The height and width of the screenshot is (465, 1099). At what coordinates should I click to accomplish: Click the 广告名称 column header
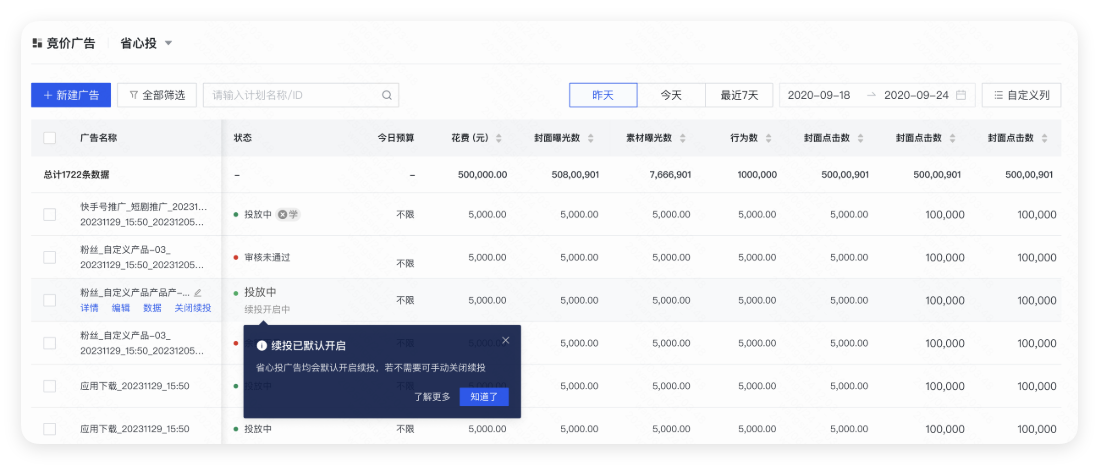(x=98, y=138)
